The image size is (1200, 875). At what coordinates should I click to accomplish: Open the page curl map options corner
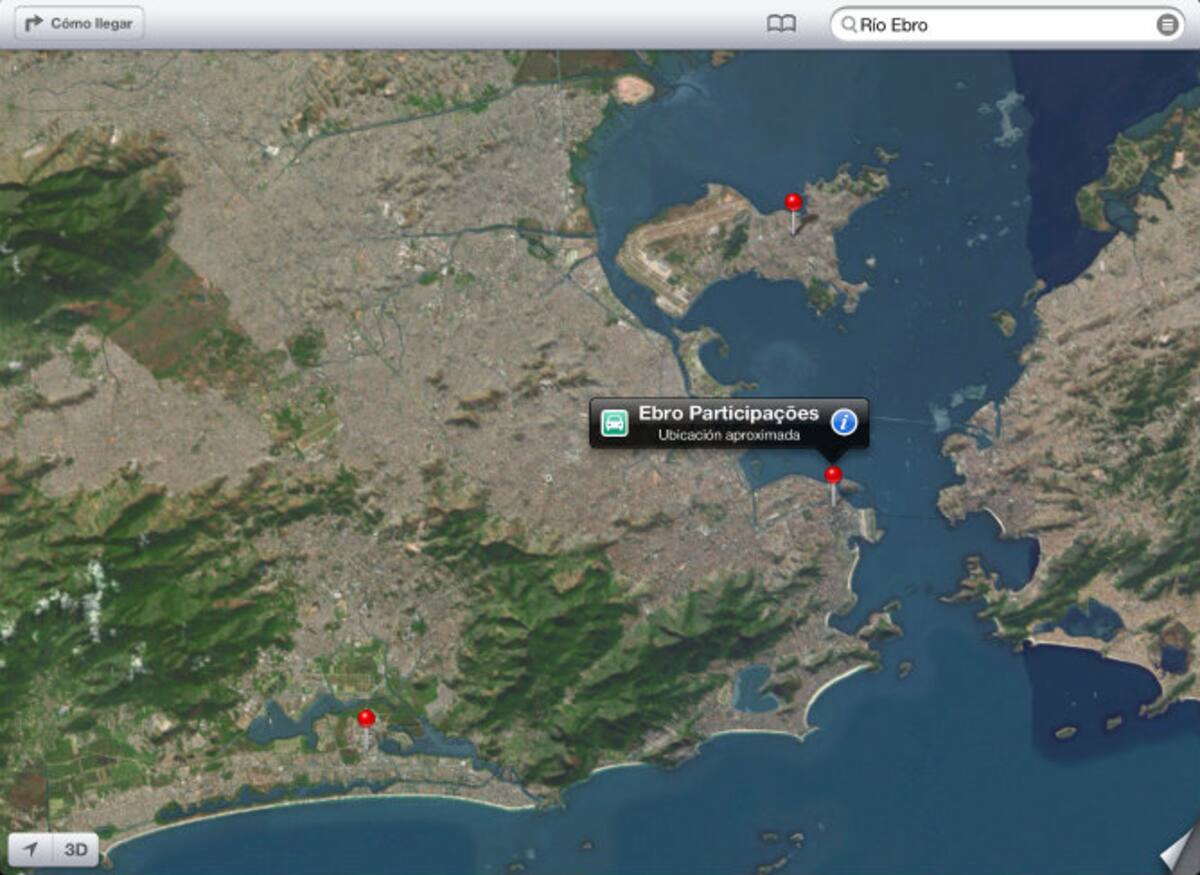tap(1180, 852)
